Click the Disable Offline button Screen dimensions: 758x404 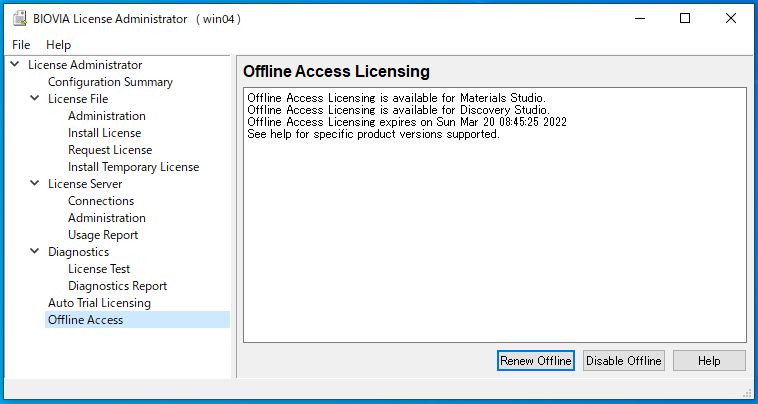(624, 361)
